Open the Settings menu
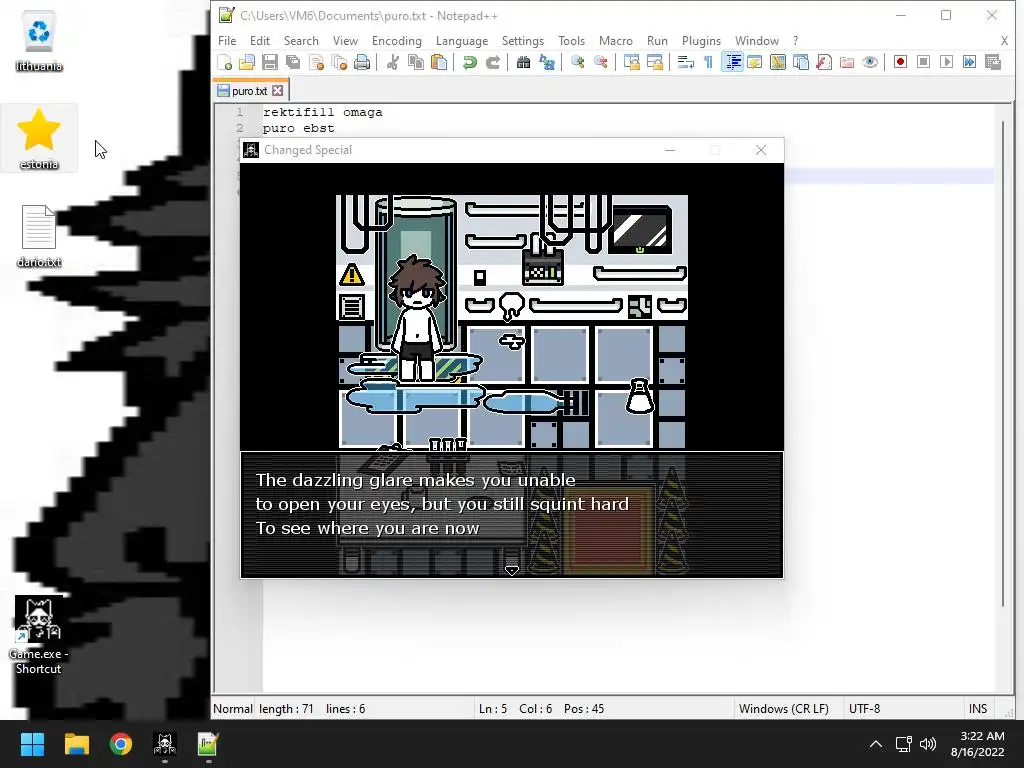The width and height of the screenshot is (1024, 768). tap(522, 40)
